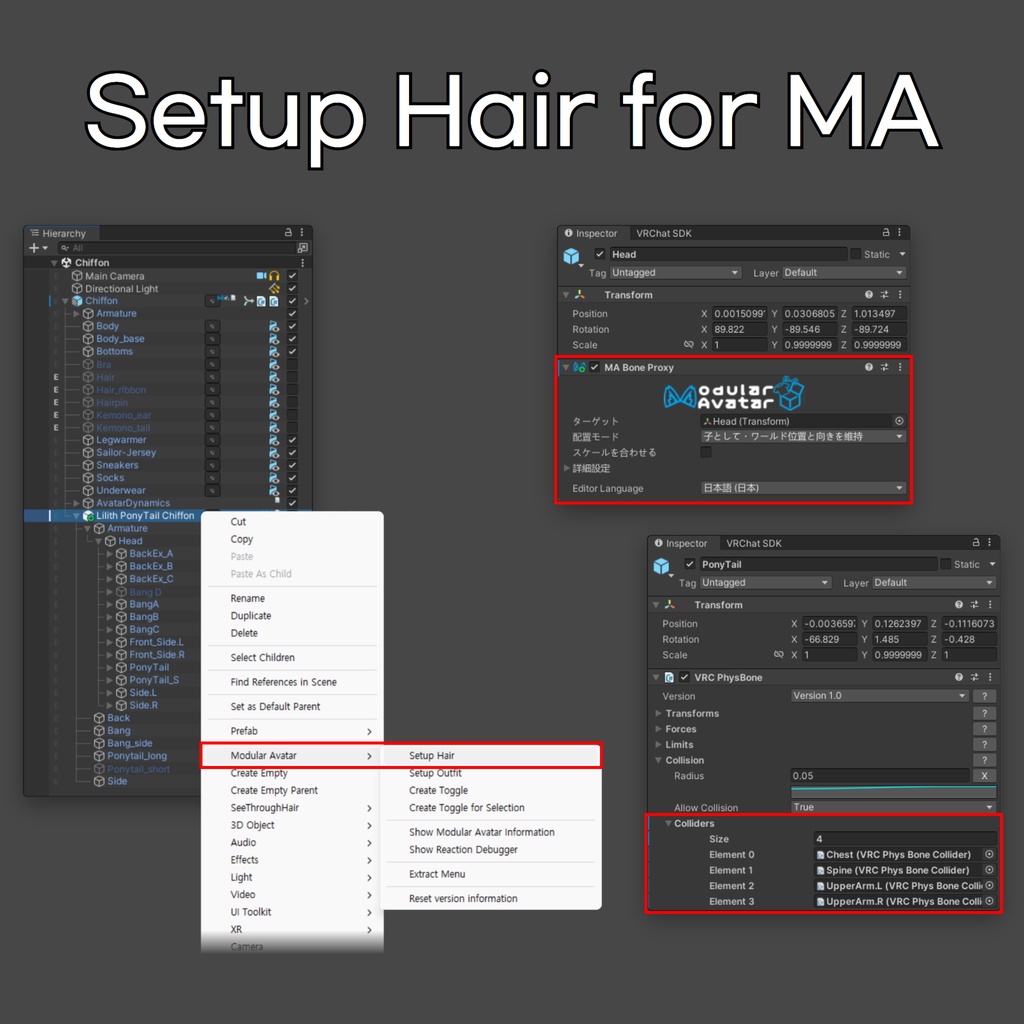Expand the 詳細設定 section

pos(567,468)
